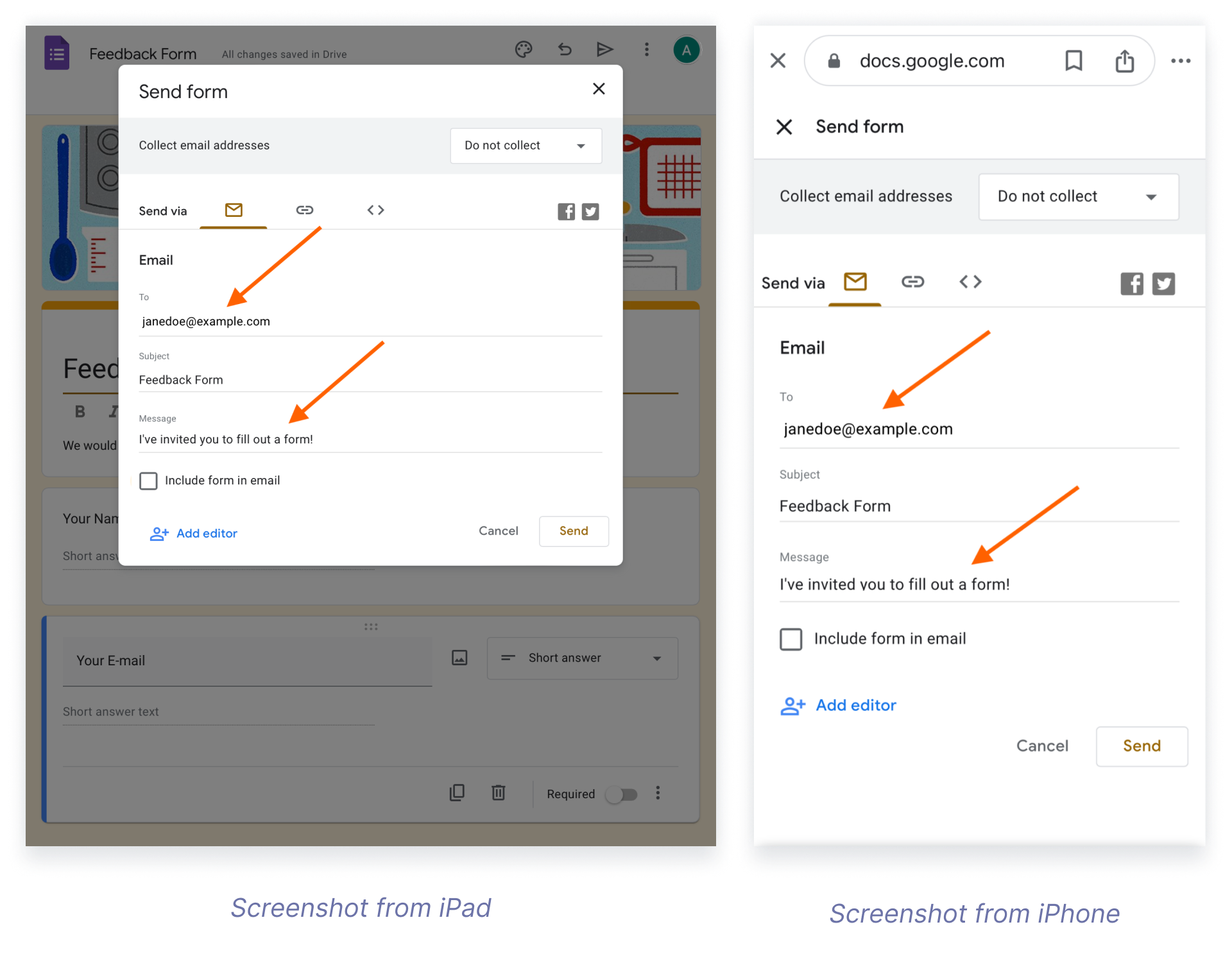Tap the Send button on iPhone
This screenshot has height=954, width=1232.
click(x=1142, y=746)
